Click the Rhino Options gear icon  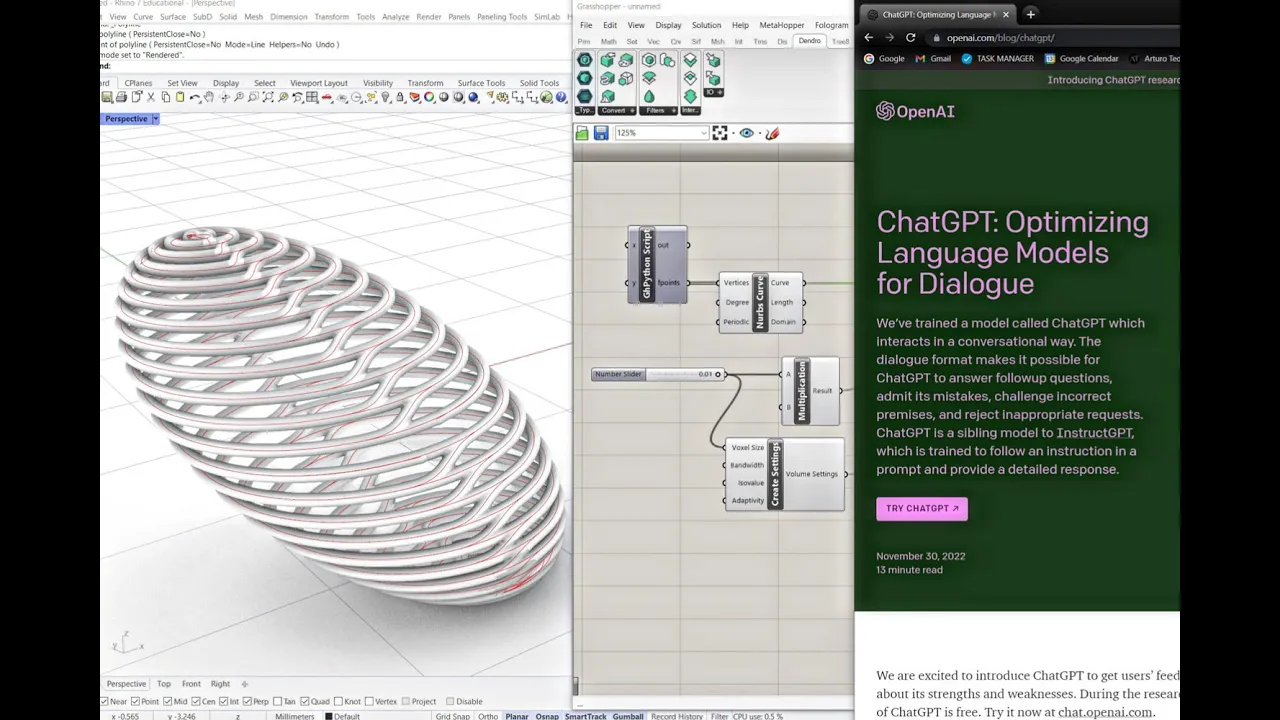point(504,97)
